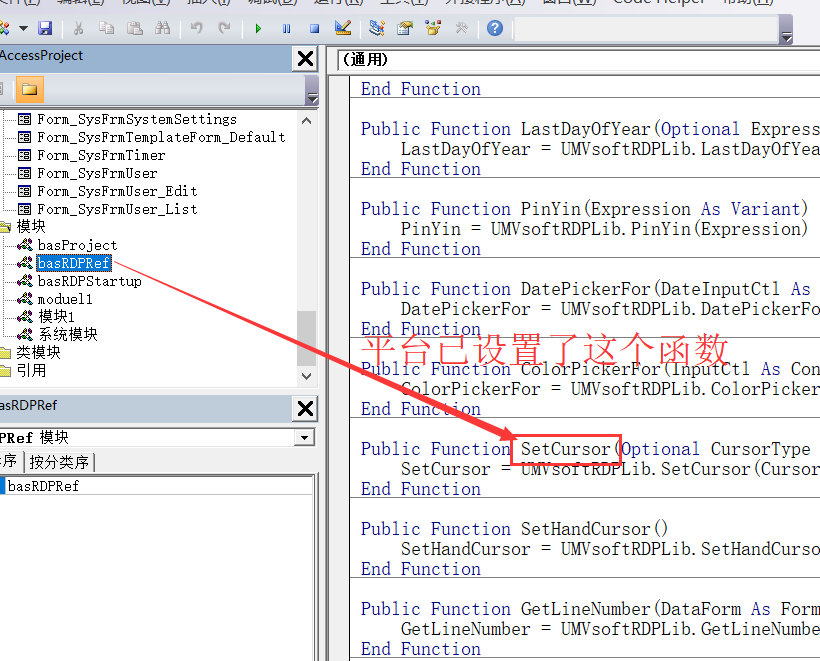Click project tree scroll up arrow
Viewport: 820px width, 661px height.
tap(307, 121)
